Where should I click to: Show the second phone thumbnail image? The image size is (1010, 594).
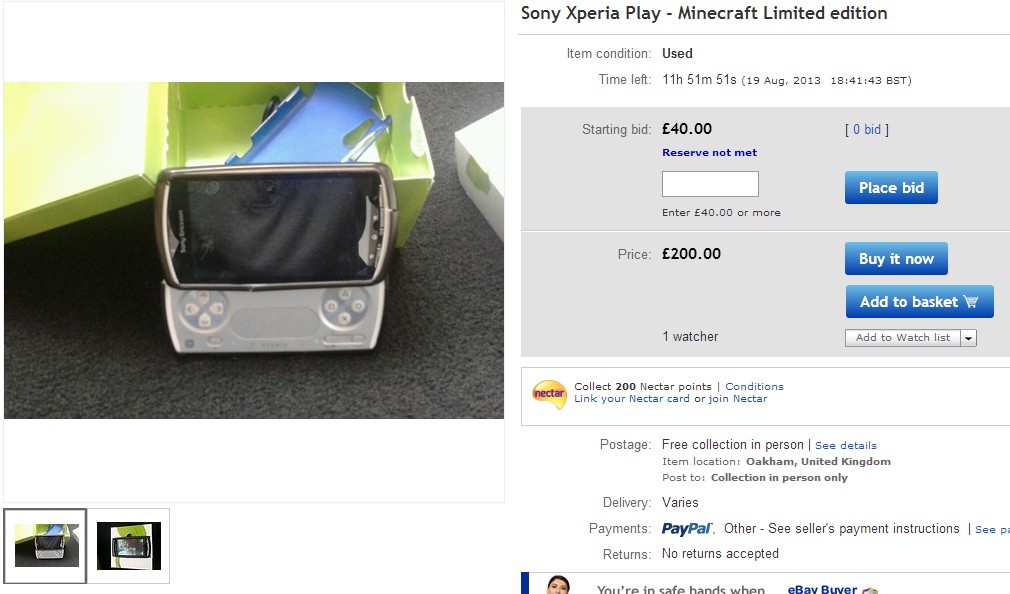click(129, 546)
